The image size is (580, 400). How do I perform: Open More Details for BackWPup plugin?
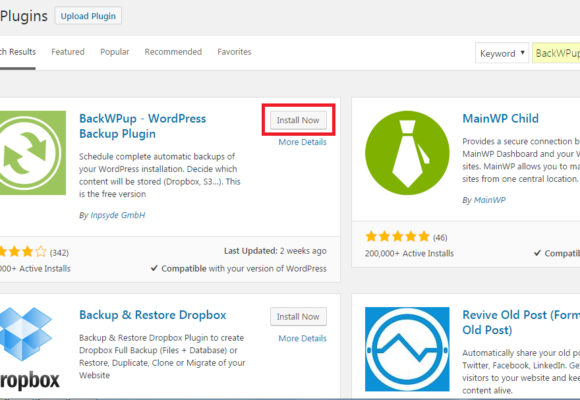point(302,142)
